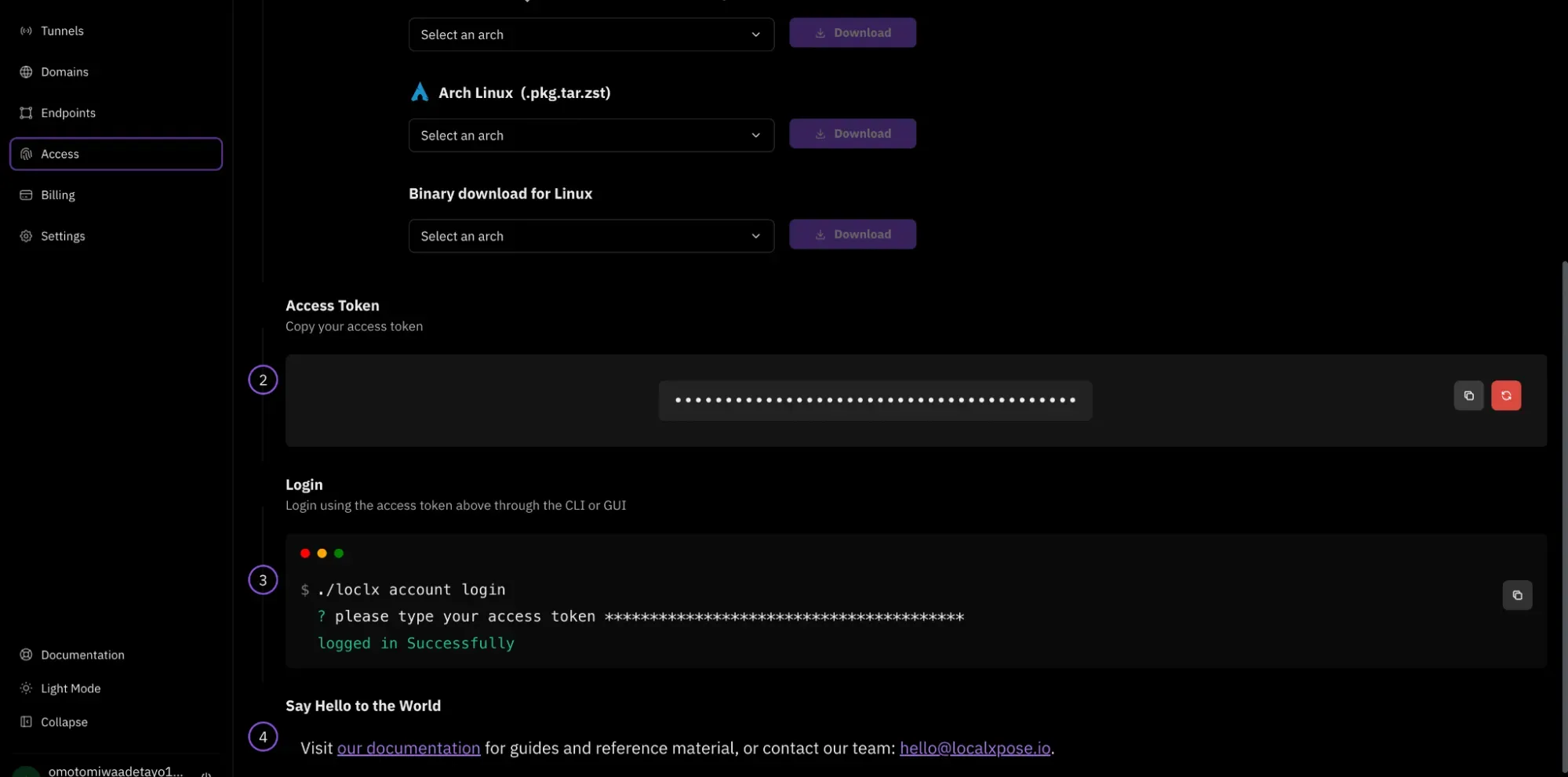Copy the access token using the copy icon
The width and height of the screenshot is (1568, 777).
click(1468, 395)
